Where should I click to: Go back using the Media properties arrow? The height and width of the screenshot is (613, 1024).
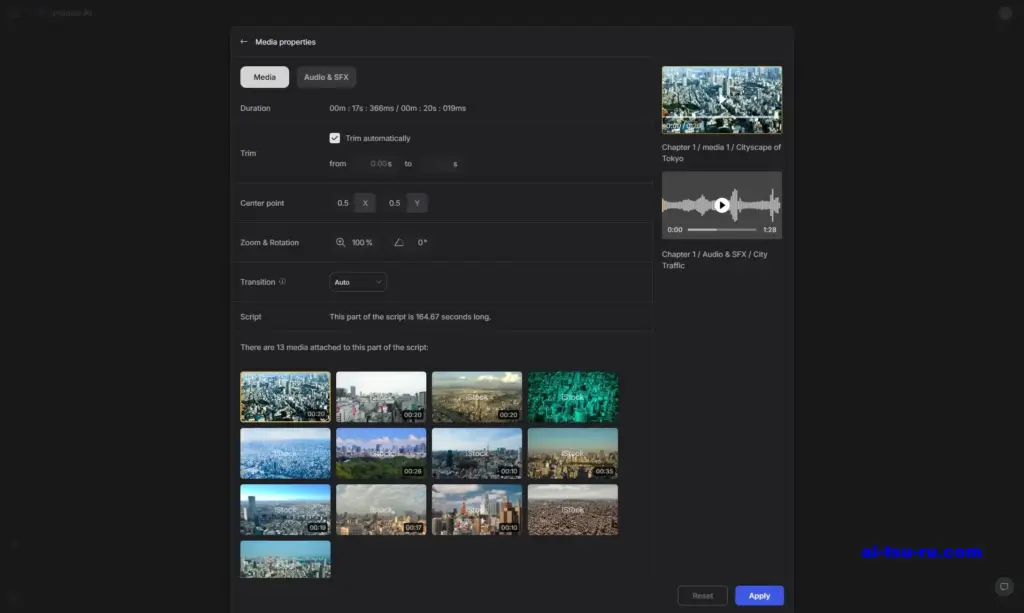click(244, 42)
